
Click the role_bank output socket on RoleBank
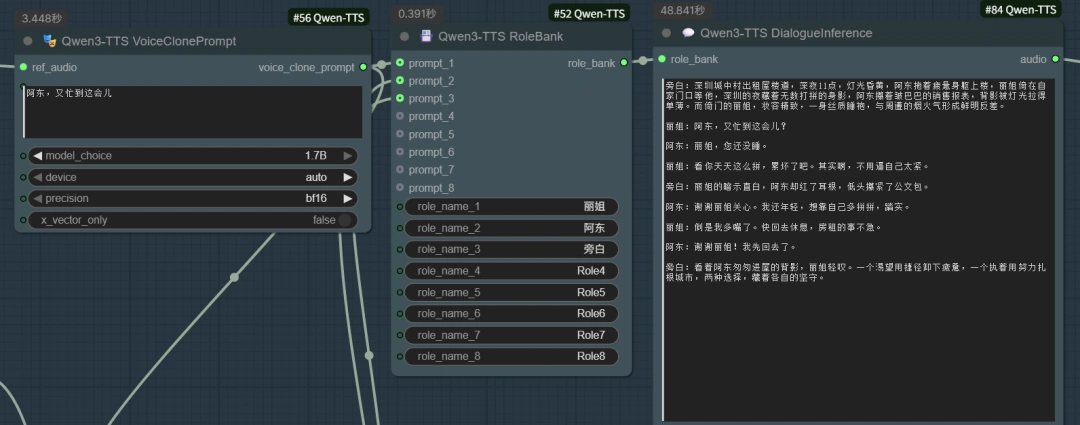(624, 63)
